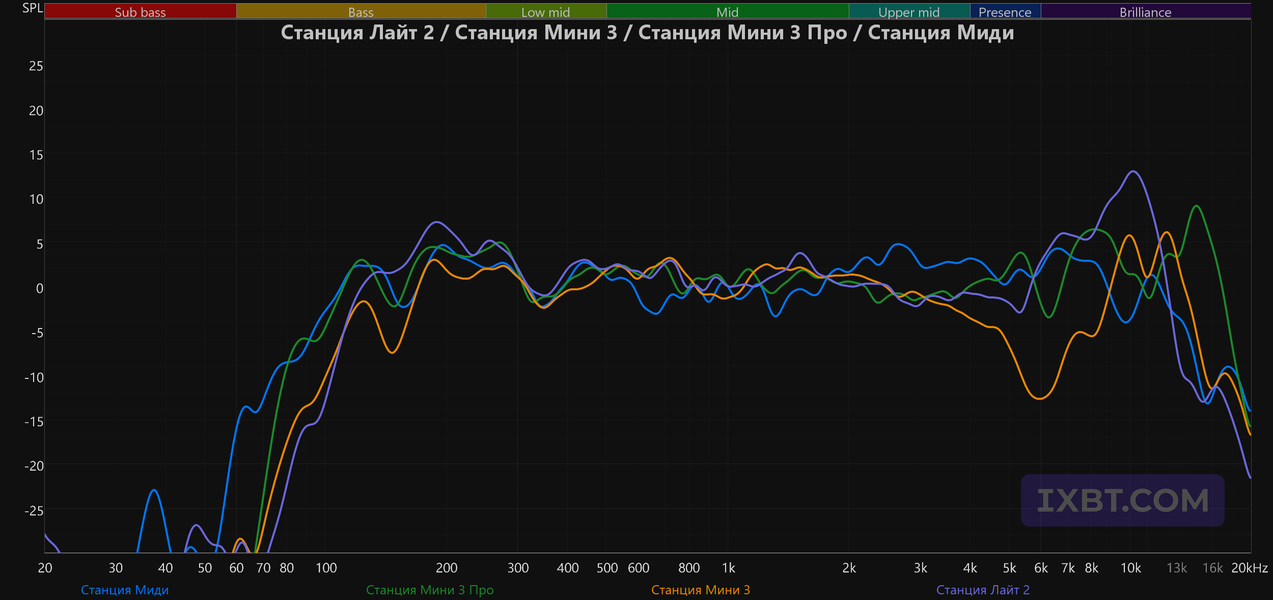Click the 500 frequency axis label
The width and height of the screenshot is (1273, 600).
(607, 568)
